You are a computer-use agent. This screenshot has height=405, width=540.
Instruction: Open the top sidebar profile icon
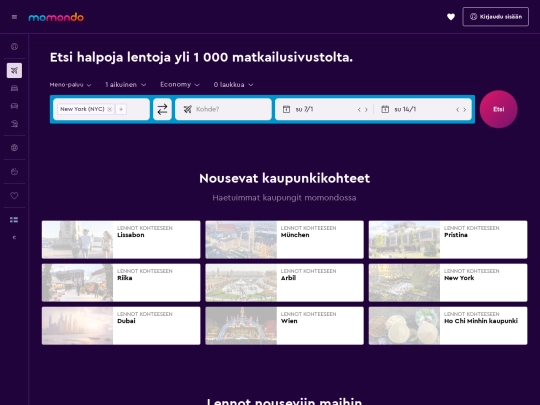(14, 46)
